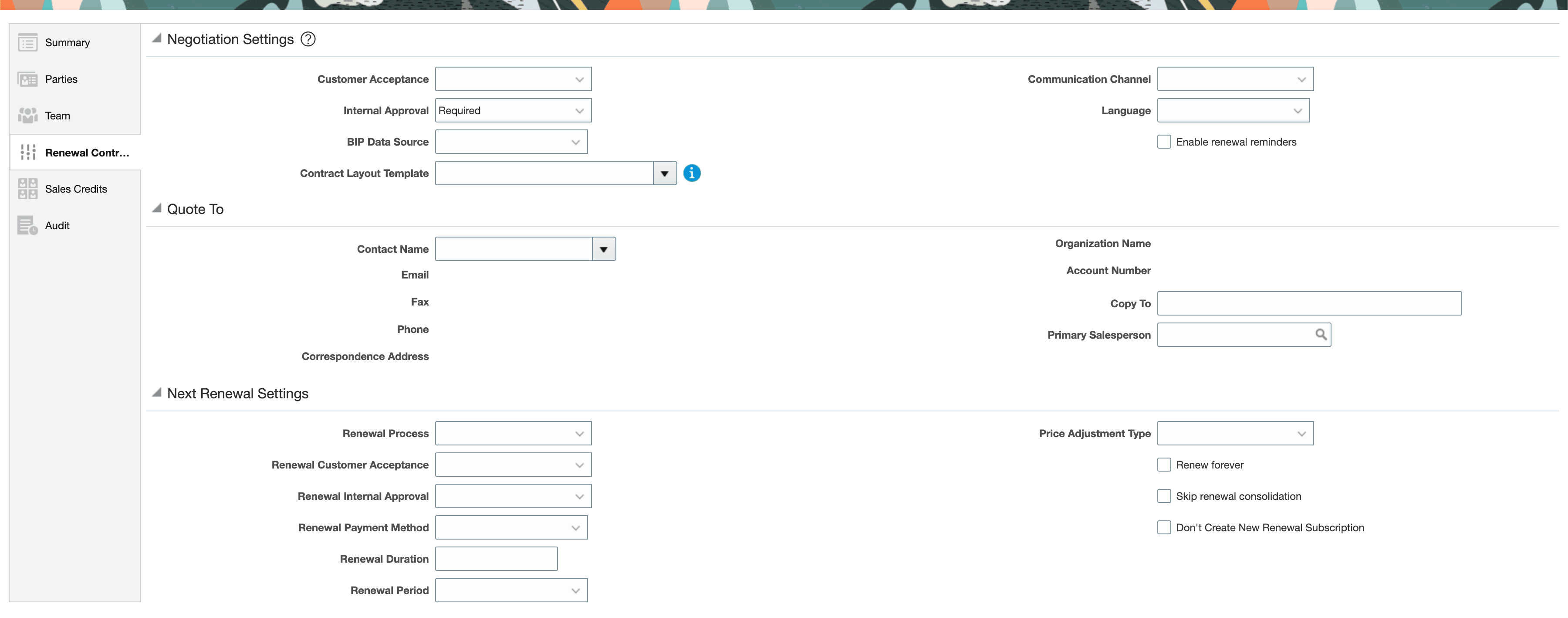Check the Renew forever option
1568x618 pixels.
coord(1164,464)
